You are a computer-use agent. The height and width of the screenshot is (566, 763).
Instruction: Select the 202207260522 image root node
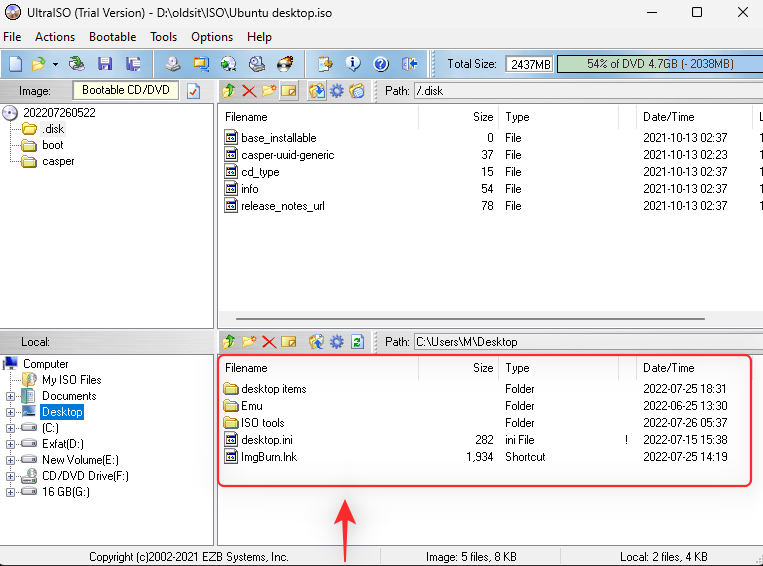pos(59,113)
